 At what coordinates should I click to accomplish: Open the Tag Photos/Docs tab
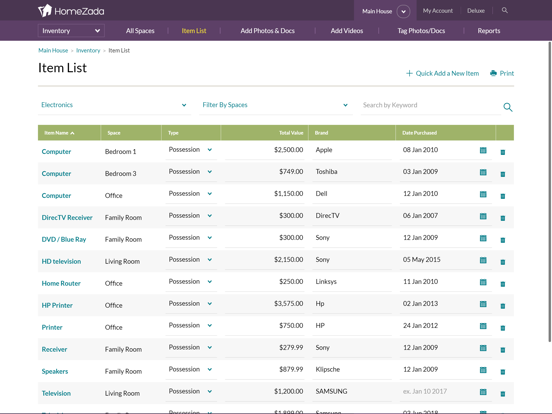(421, 31)
